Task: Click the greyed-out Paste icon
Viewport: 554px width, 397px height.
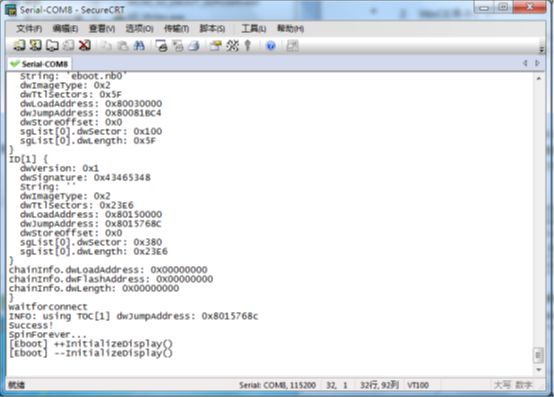Action: pos(122,46)
